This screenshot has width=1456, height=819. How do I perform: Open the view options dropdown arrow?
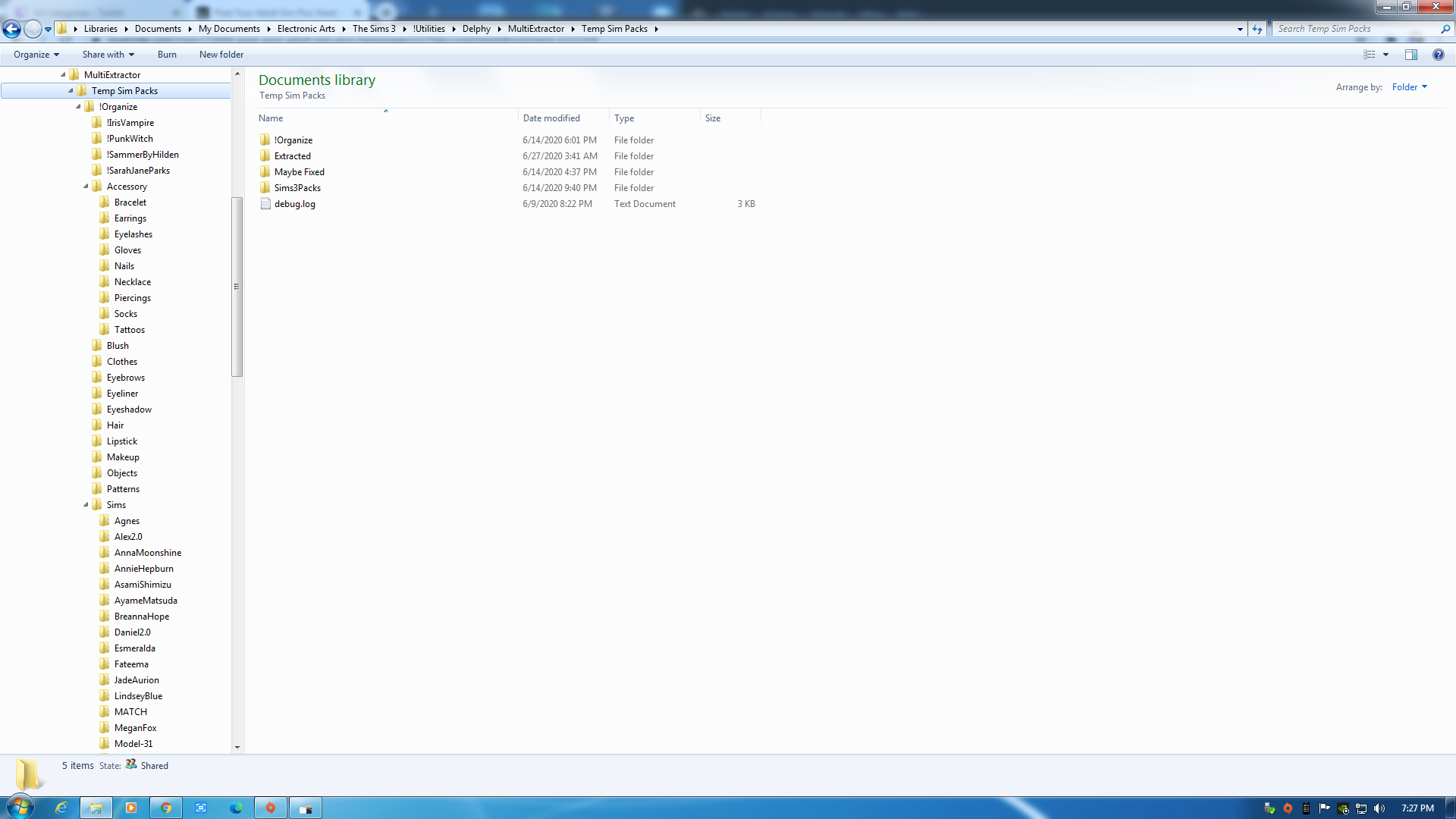[x=1385, y=55]
